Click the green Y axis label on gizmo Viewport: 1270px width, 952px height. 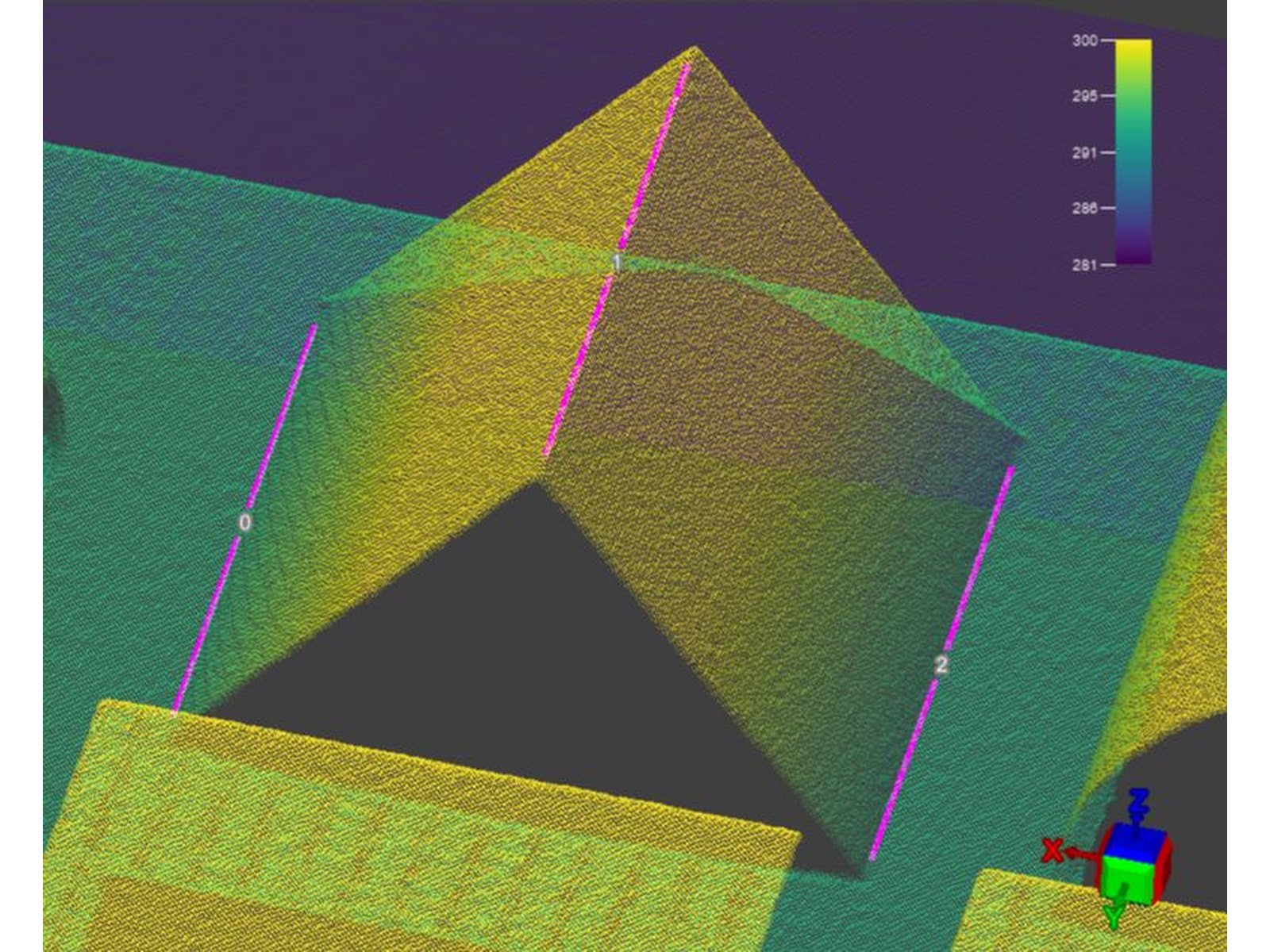(1114, 916)
